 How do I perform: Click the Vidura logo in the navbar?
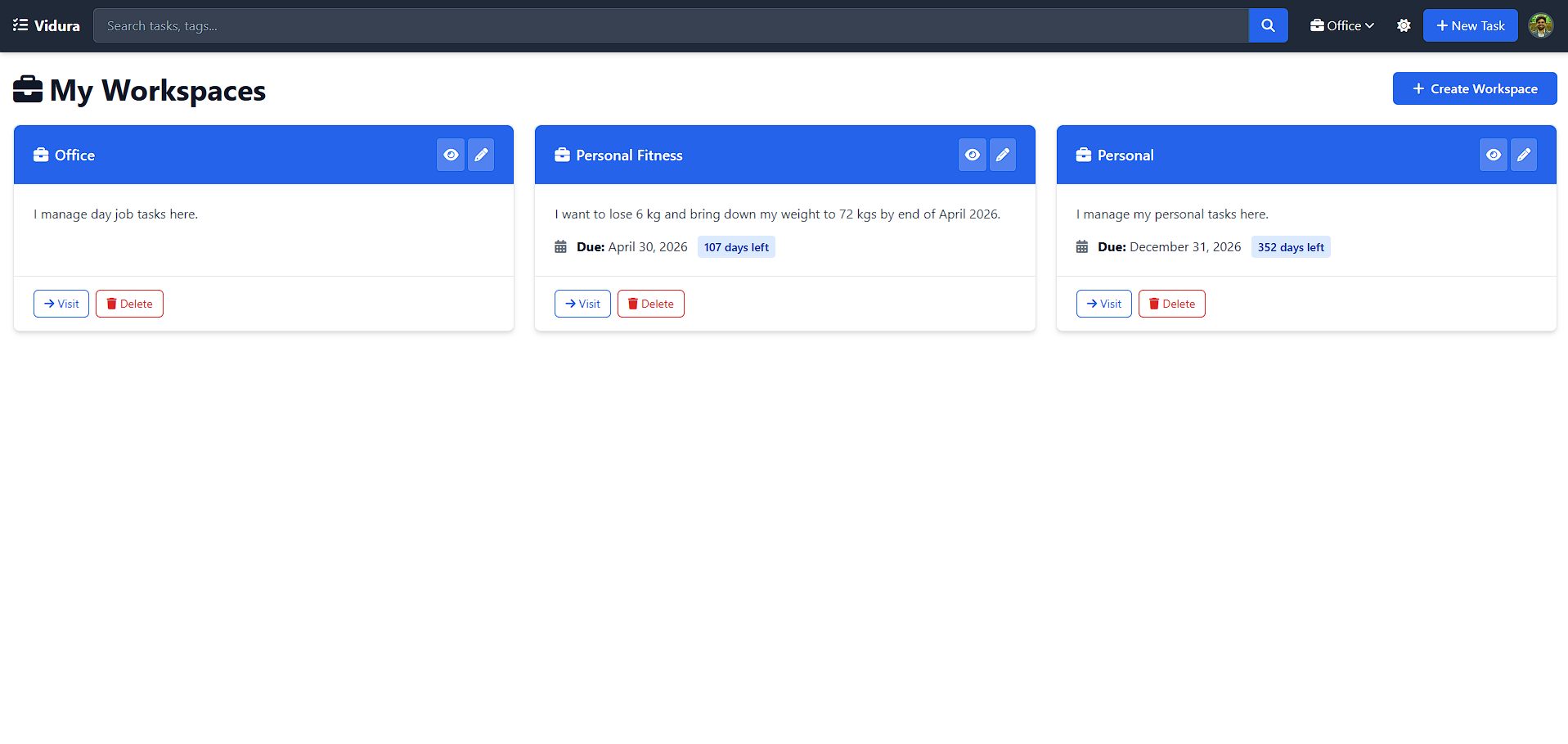(x=47, y=25)
